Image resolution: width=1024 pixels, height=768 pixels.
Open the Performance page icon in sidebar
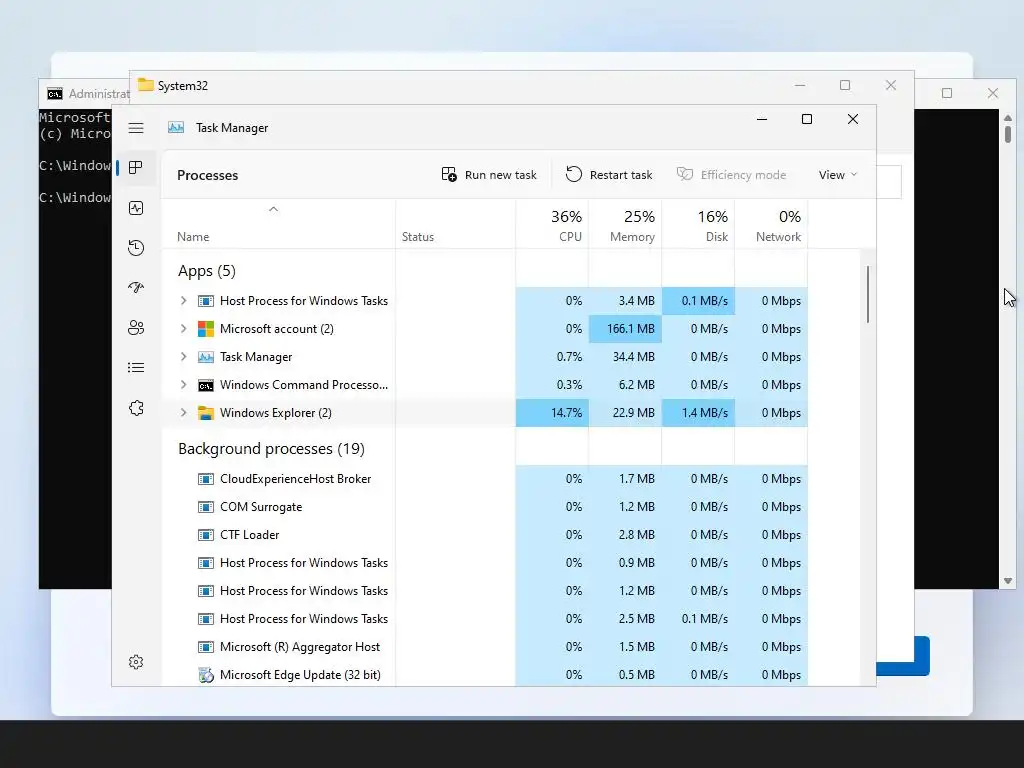136,208
